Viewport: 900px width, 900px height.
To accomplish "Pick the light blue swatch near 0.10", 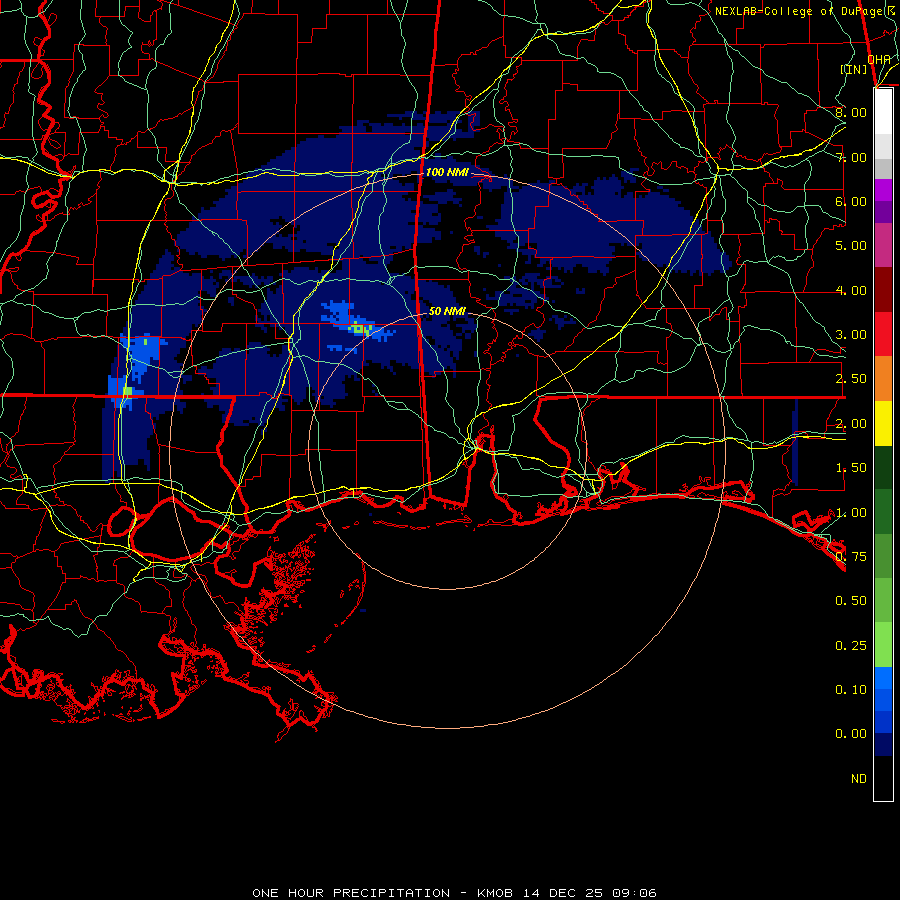I will 883,678.
